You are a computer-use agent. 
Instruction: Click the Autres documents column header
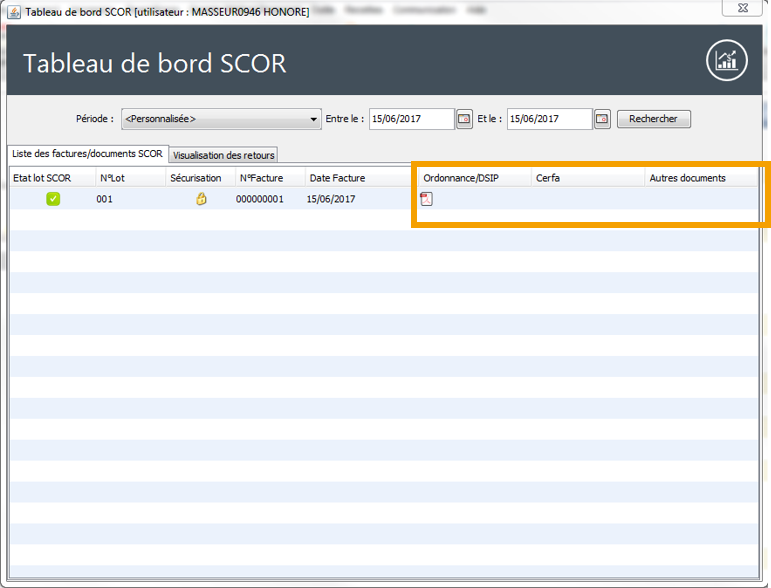tap(687, 178)
